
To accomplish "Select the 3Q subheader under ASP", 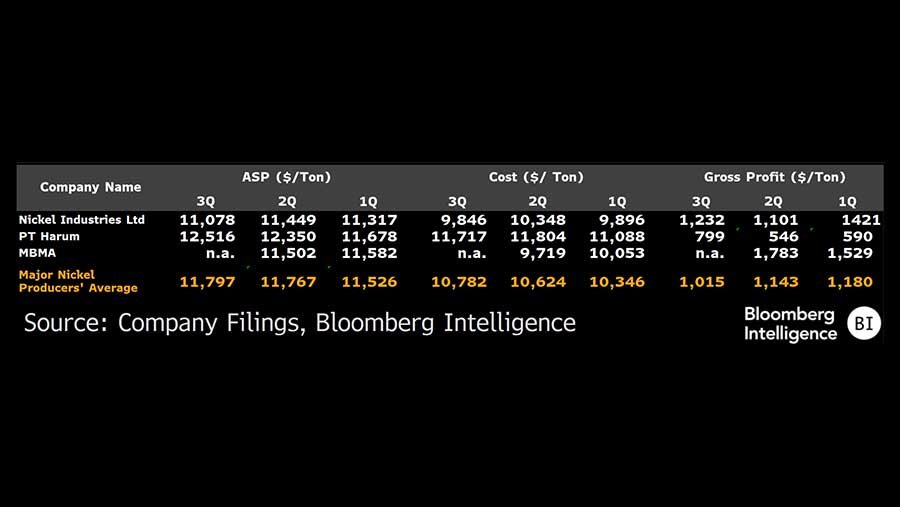I will point(207,201).
